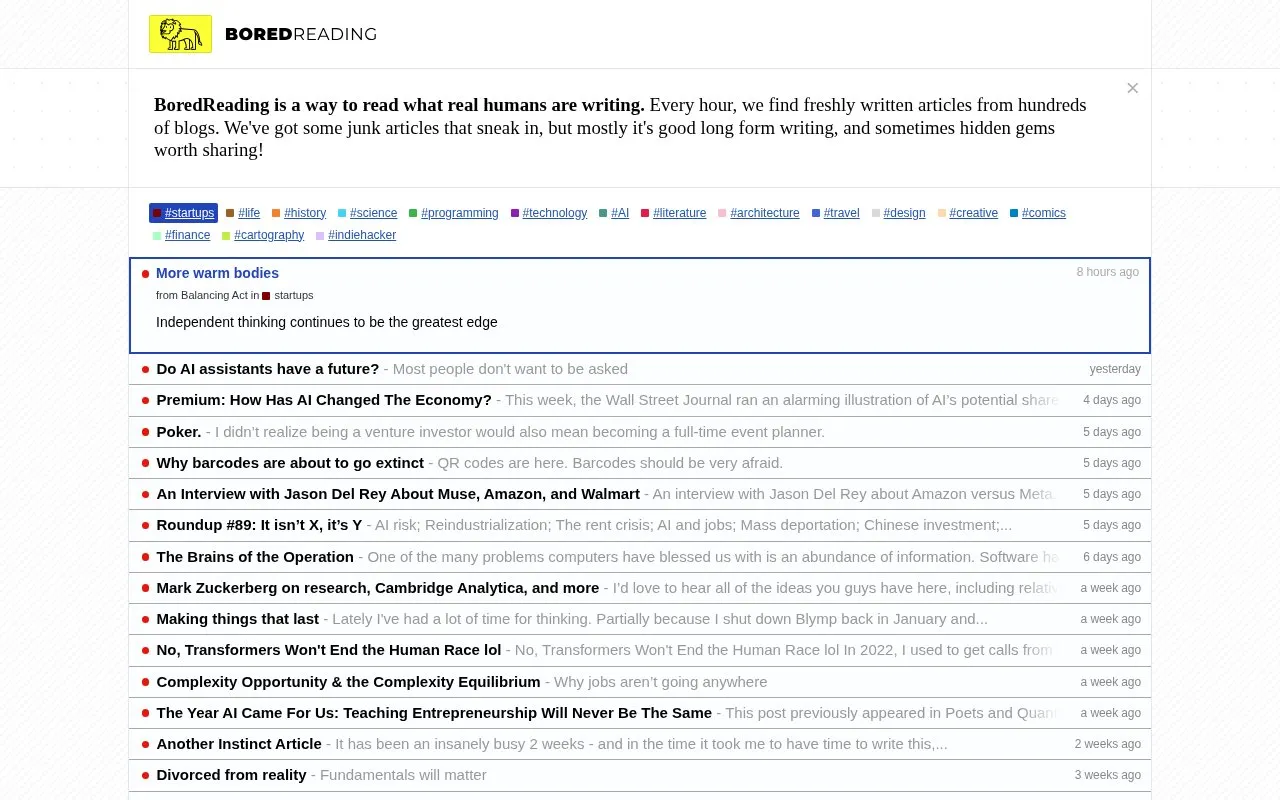Browse the #literature tag

point(673,213)
